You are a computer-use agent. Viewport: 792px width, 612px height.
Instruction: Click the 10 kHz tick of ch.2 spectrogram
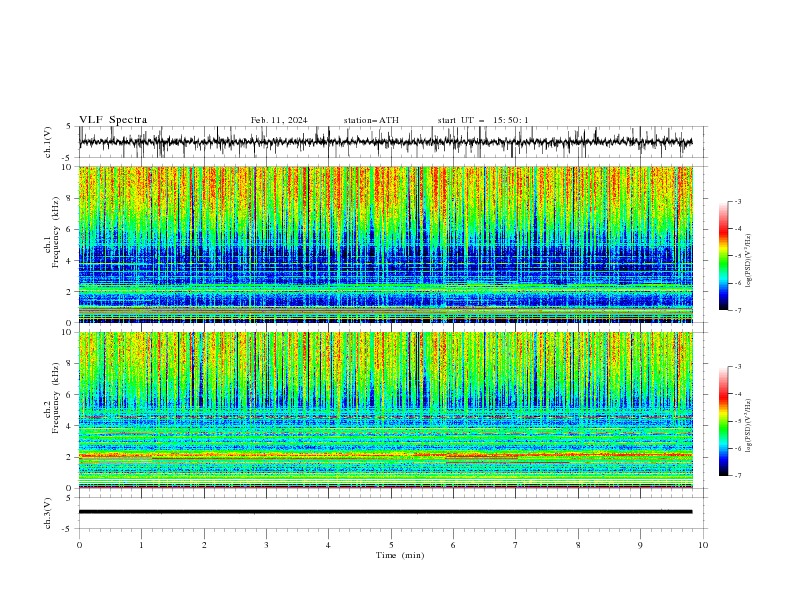click(x=67, y=332)
